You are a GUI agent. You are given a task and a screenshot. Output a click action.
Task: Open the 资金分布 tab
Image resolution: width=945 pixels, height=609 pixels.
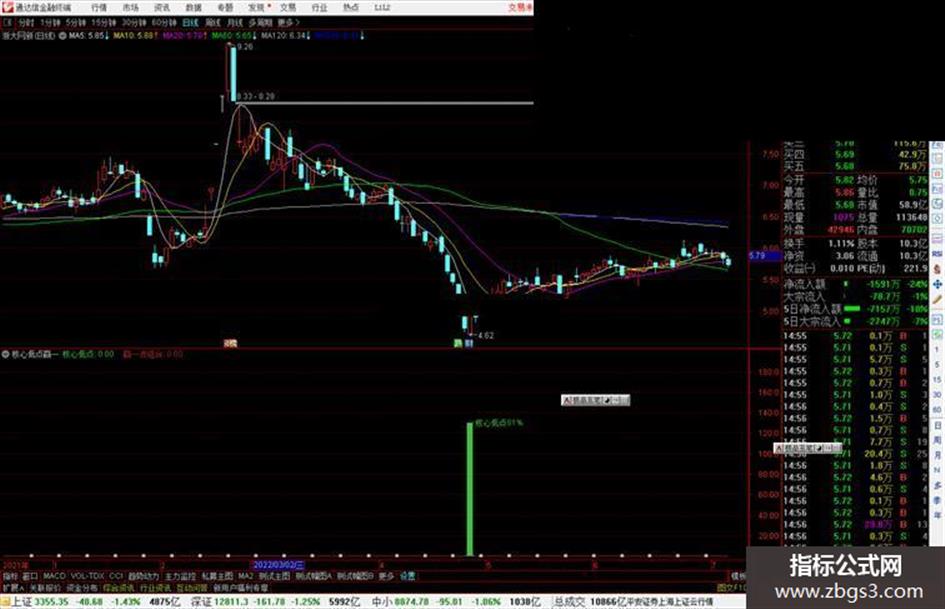click(x=81, y=587)
